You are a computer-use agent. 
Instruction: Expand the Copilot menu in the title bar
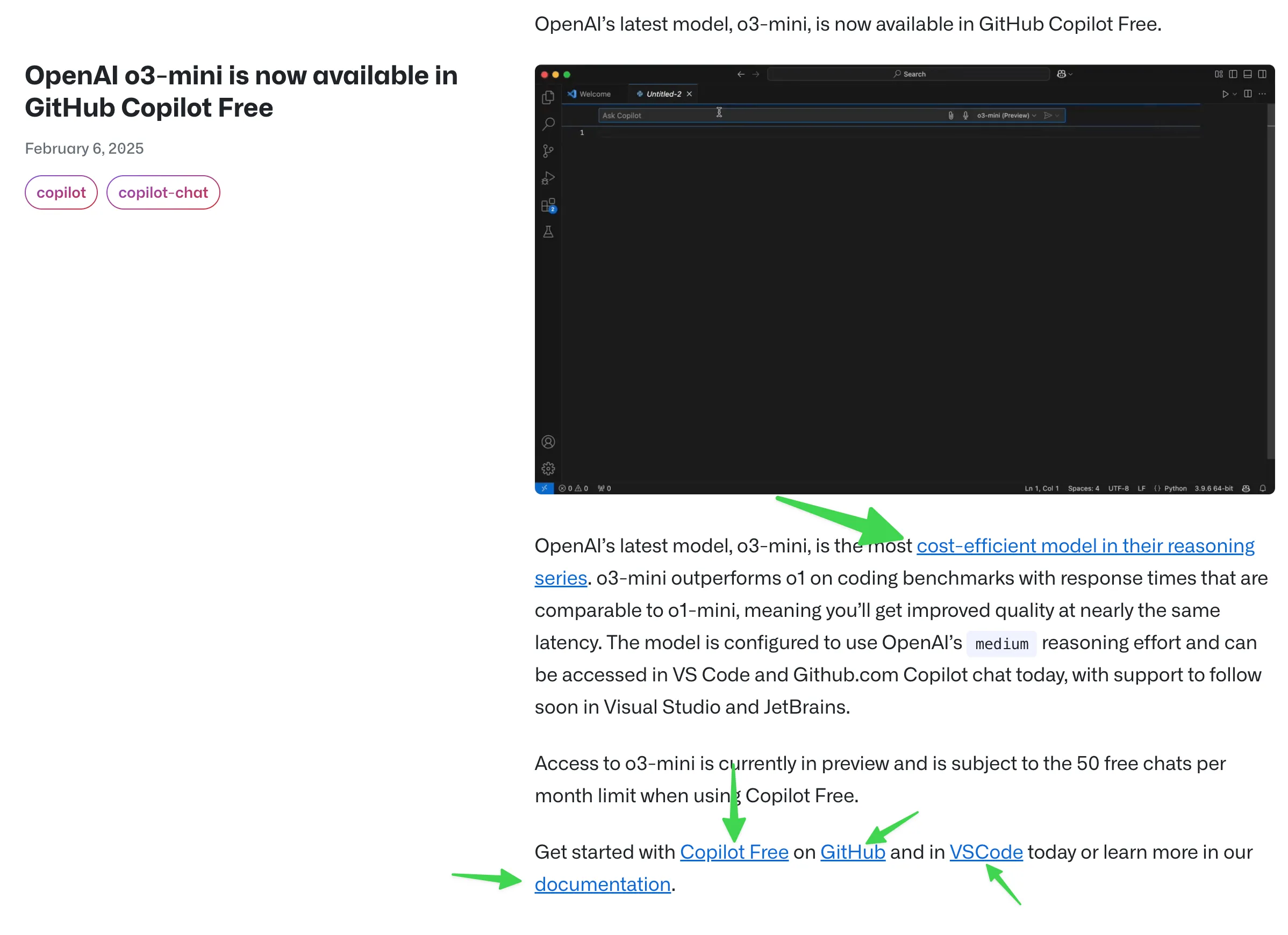click(1063, 74)
